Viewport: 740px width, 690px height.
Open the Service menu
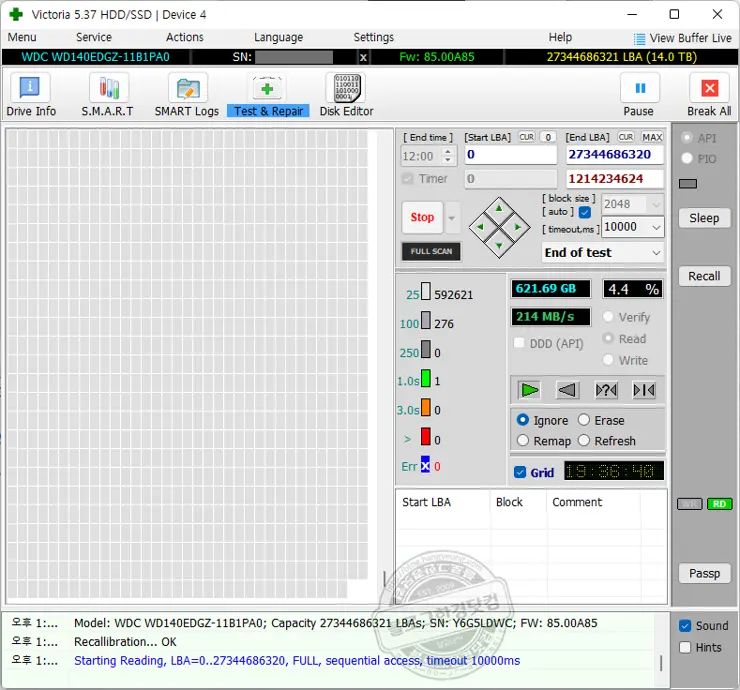coord(94,37)
